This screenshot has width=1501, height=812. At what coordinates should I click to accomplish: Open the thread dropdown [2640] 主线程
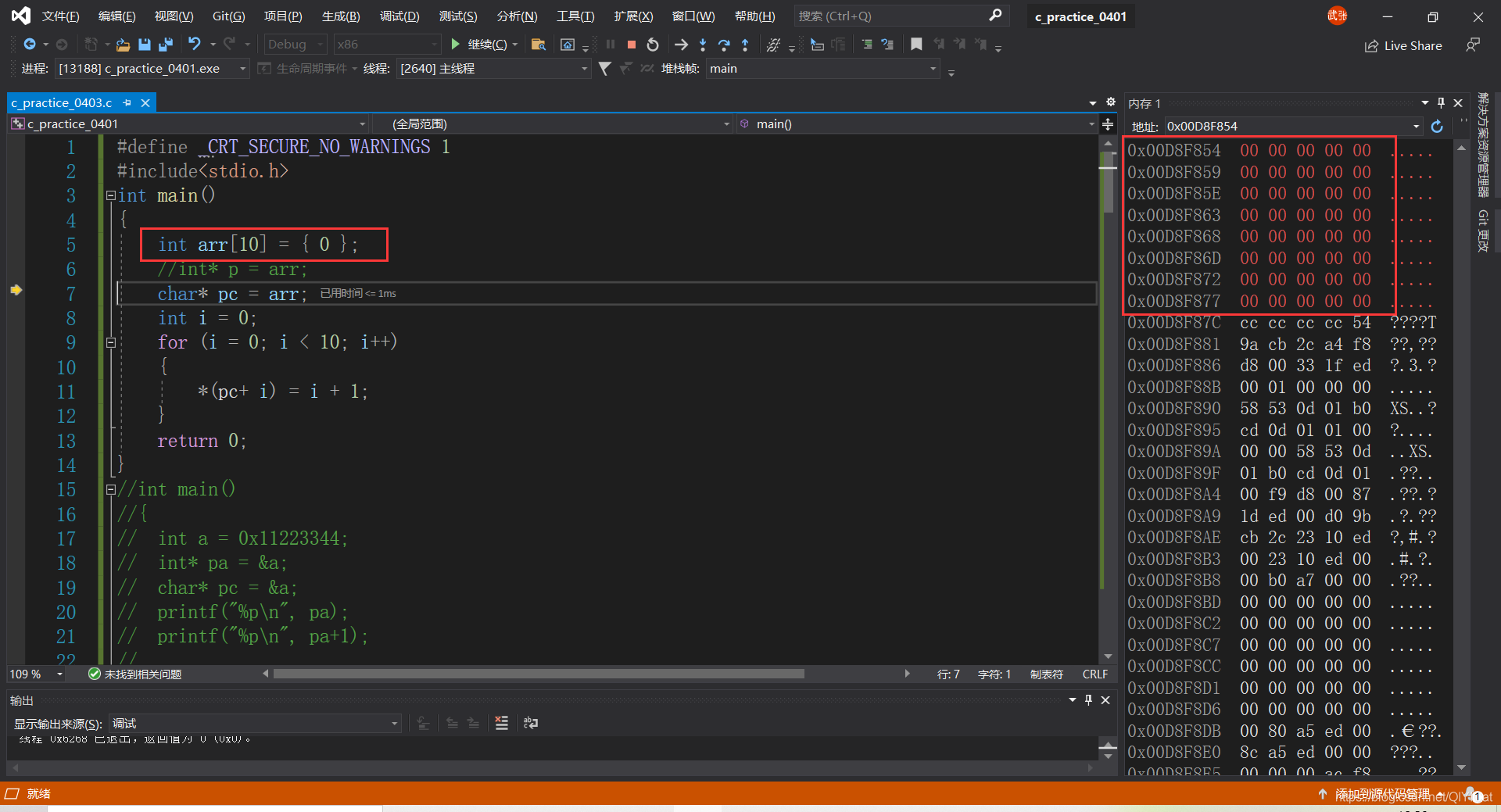pyautogui.click(x=493, y=69)
